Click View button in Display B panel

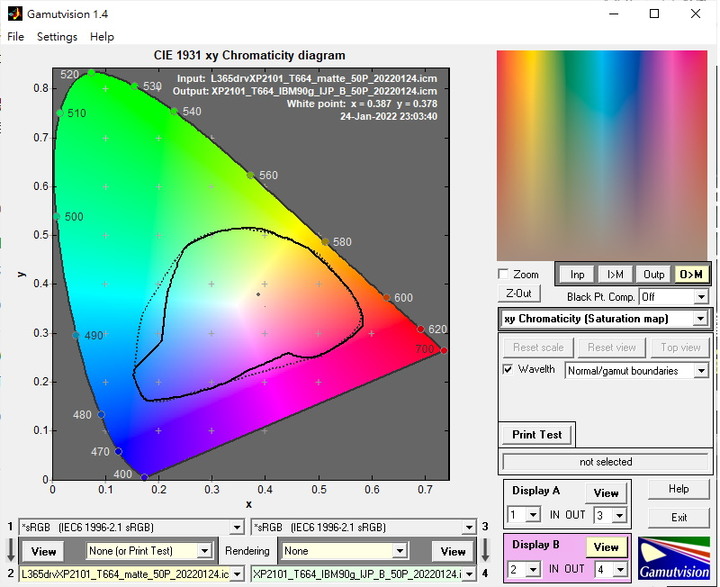pos(606,547)
